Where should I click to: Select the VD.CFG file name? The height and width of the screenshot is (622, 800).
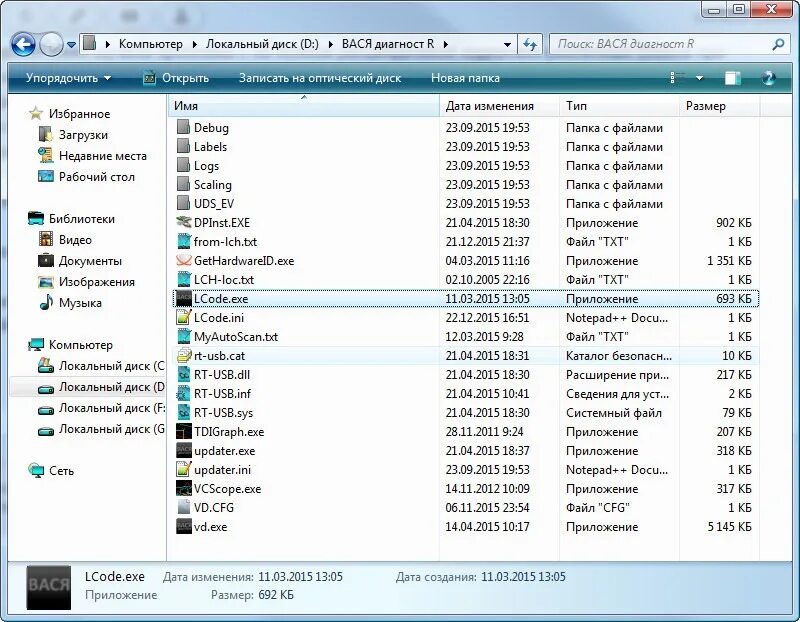click(214, 508)
